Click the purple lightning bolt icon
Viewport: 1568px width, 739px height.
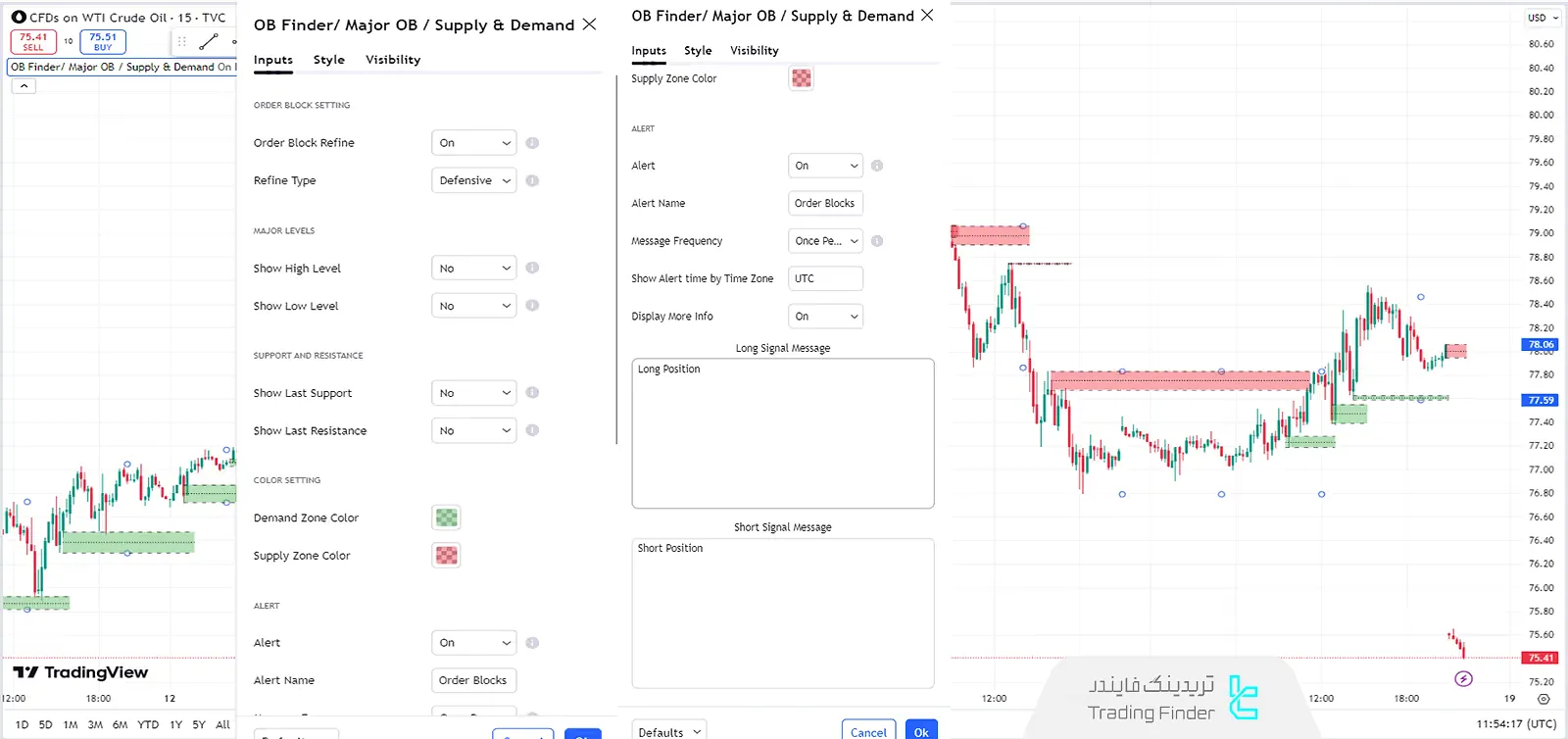[1463, 678]
